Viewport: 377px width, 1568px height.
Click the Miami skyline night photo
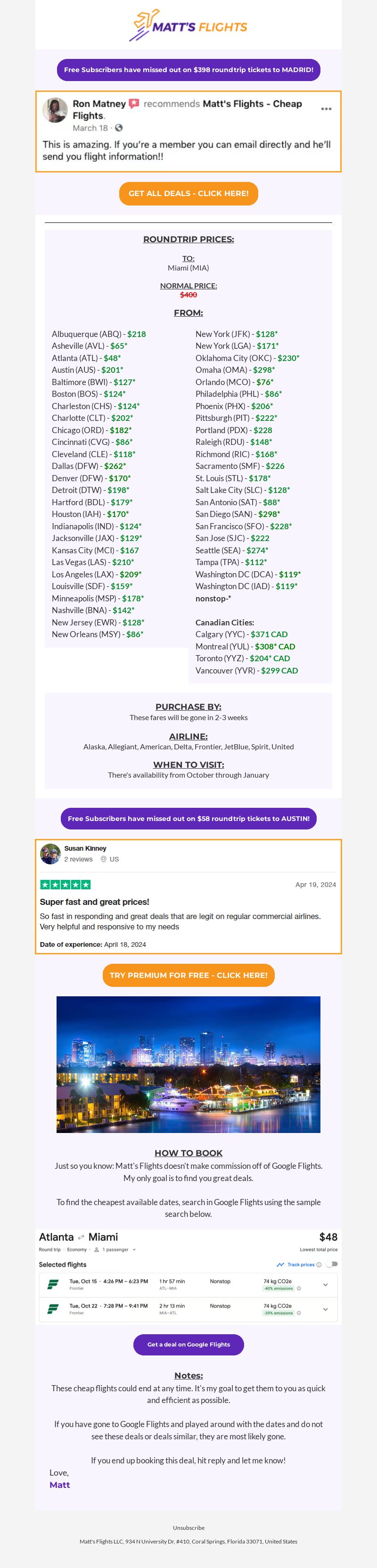[188, 1065]
